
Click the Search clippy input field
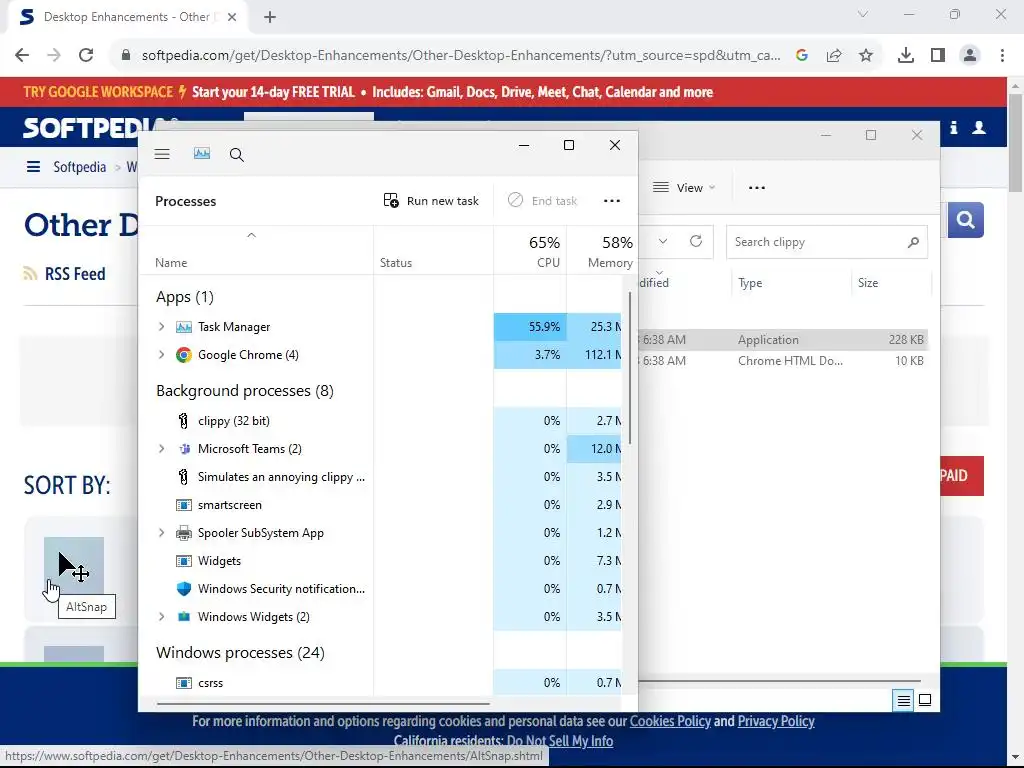[827, 242]
